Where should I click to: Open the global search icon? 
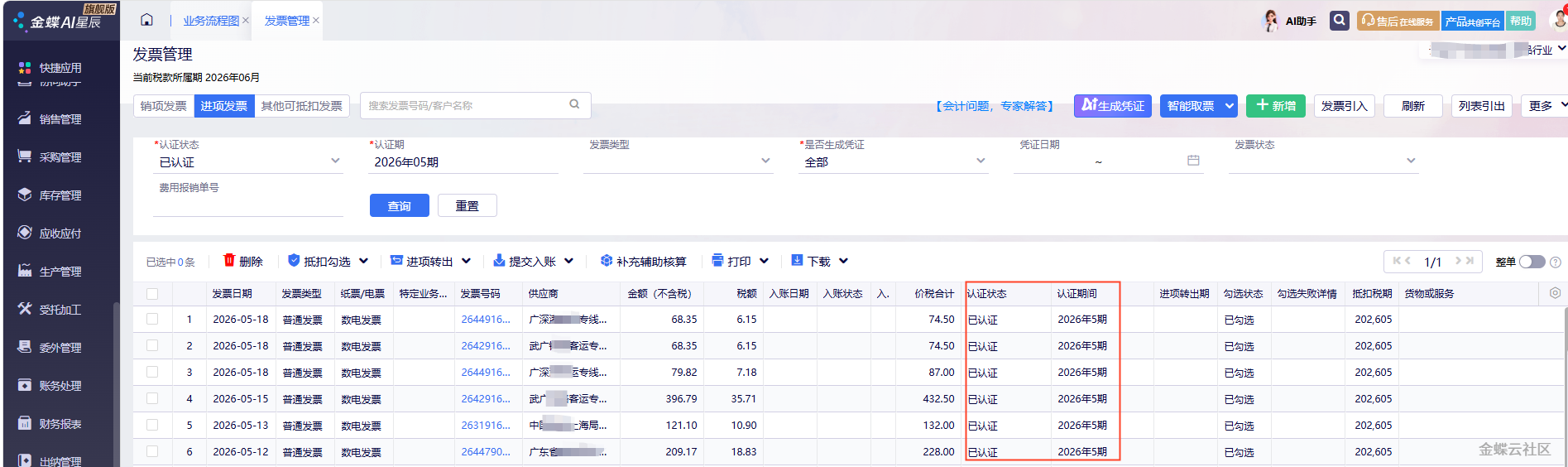pyautogui.click(x=1340, y=21)
